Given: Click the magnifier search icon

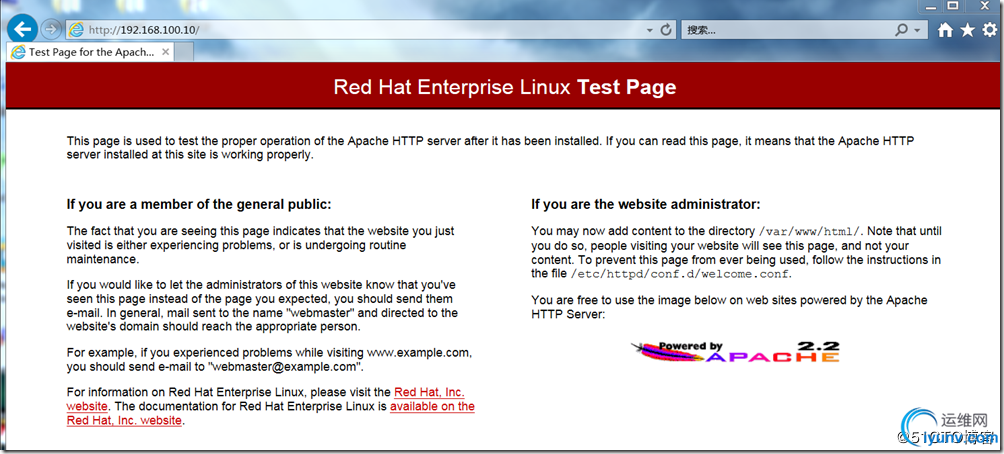Looking at the screenshot, I should pyautogui.click(x=902, y=29).
